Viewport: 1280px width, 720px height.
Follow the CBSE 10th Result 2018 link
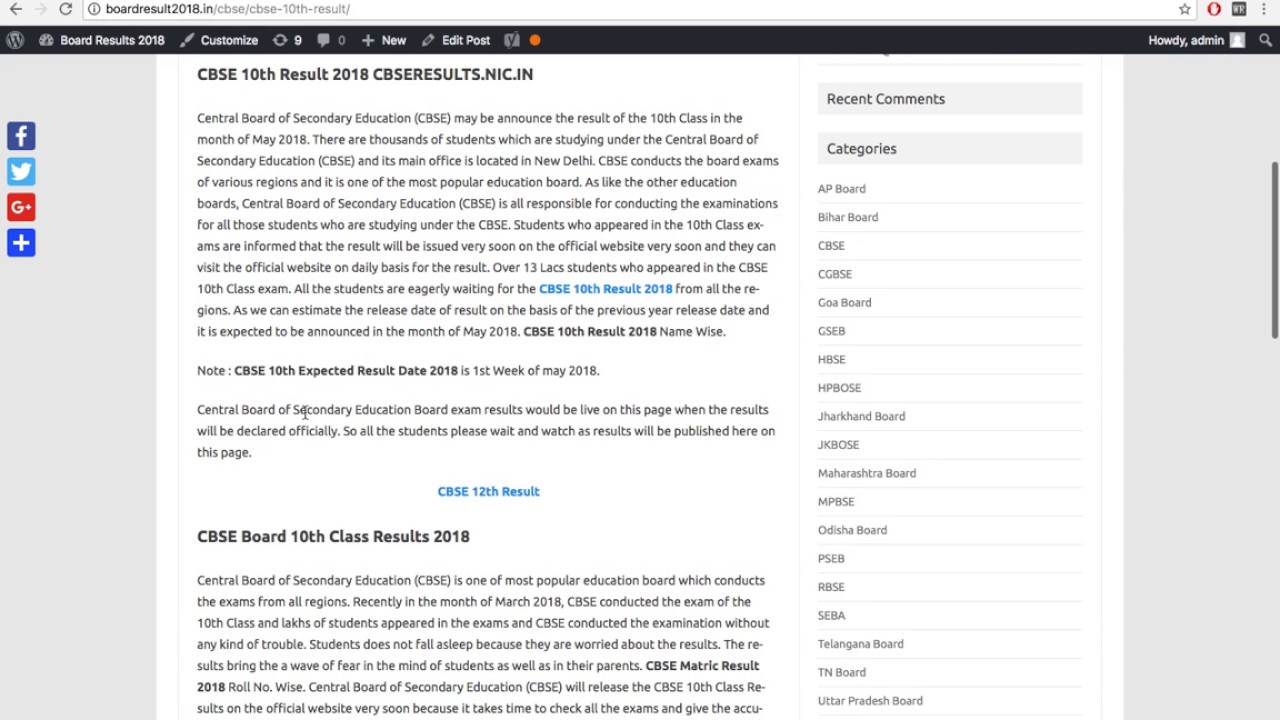pyautogui.click(x=606, y=289)
